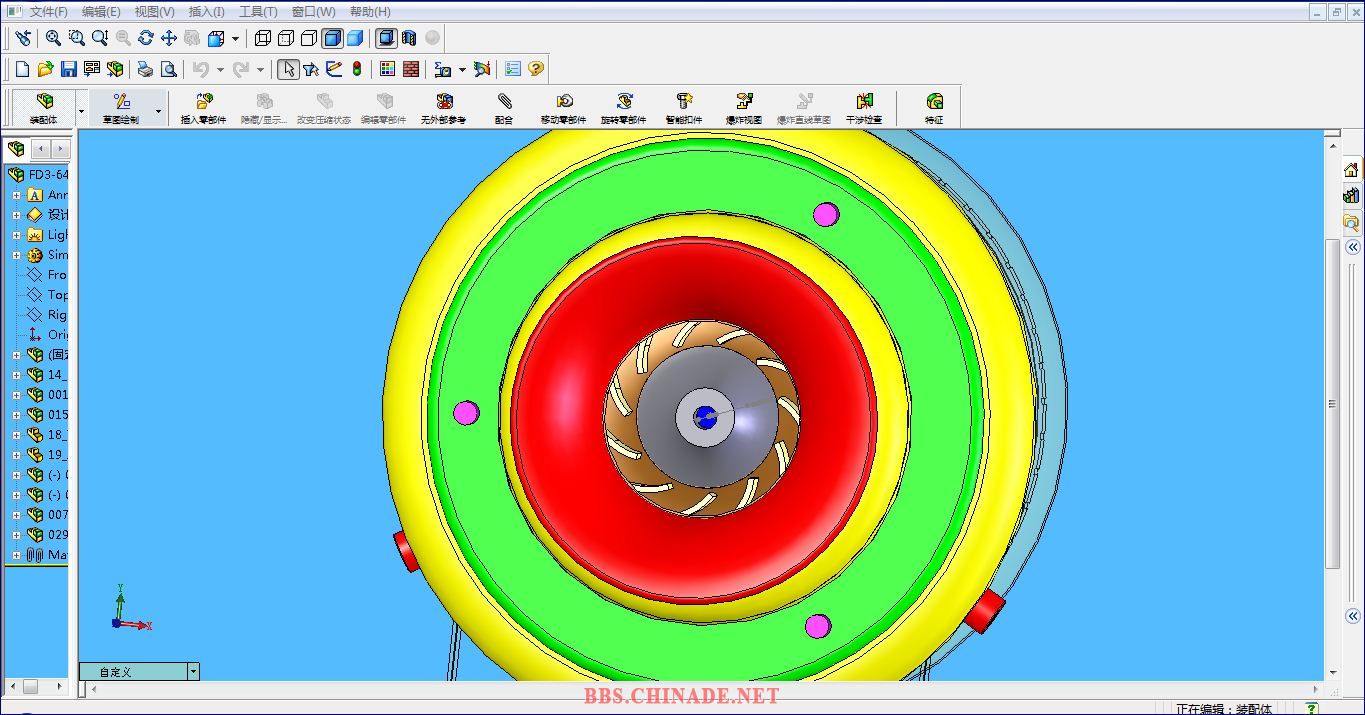Open the 自定义 configuration dropdown
Viewport: 1365px width, 715px height.
click(x=193, y=672)
